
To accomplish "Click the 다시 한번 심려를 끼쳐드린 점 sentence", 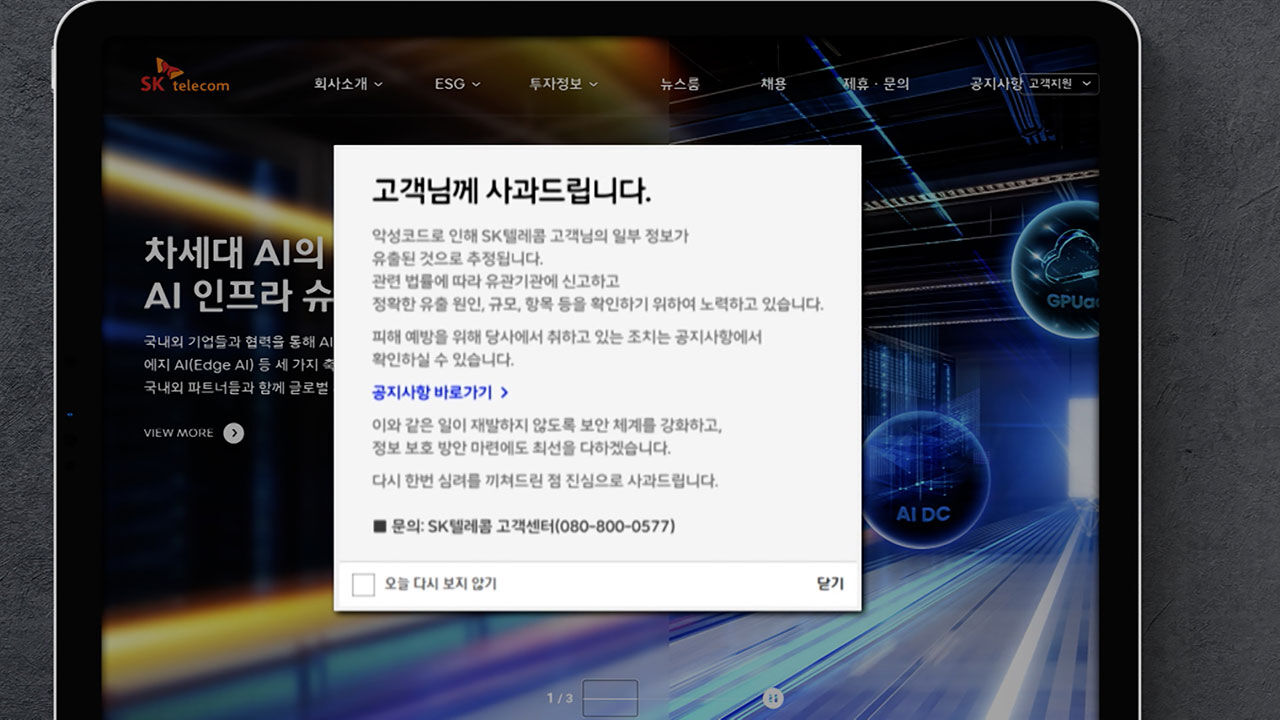I will pos(544,481).
